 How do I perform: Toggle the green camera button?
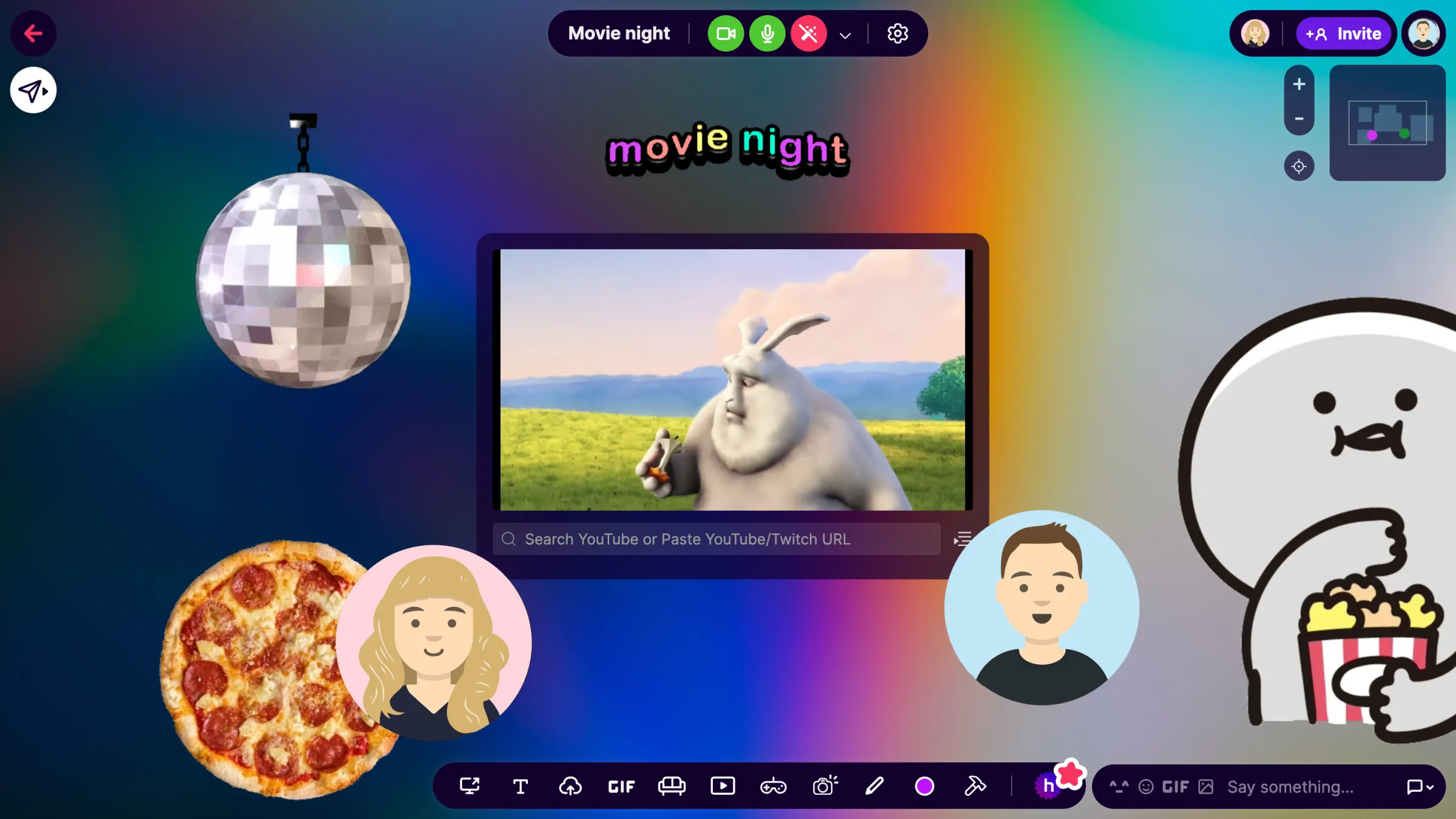[726, 33]
